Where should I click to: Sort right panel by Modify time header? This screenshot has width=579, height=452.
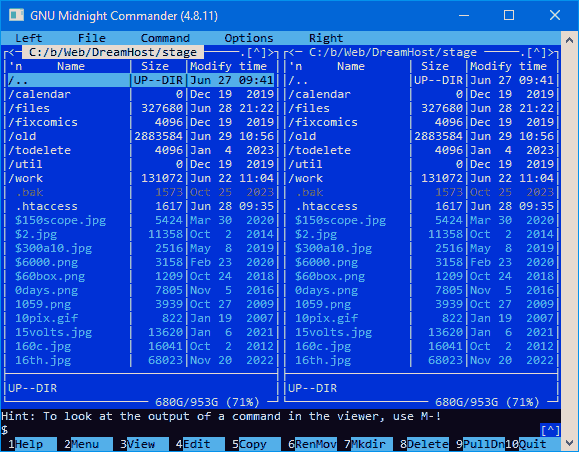pos(508,66)
